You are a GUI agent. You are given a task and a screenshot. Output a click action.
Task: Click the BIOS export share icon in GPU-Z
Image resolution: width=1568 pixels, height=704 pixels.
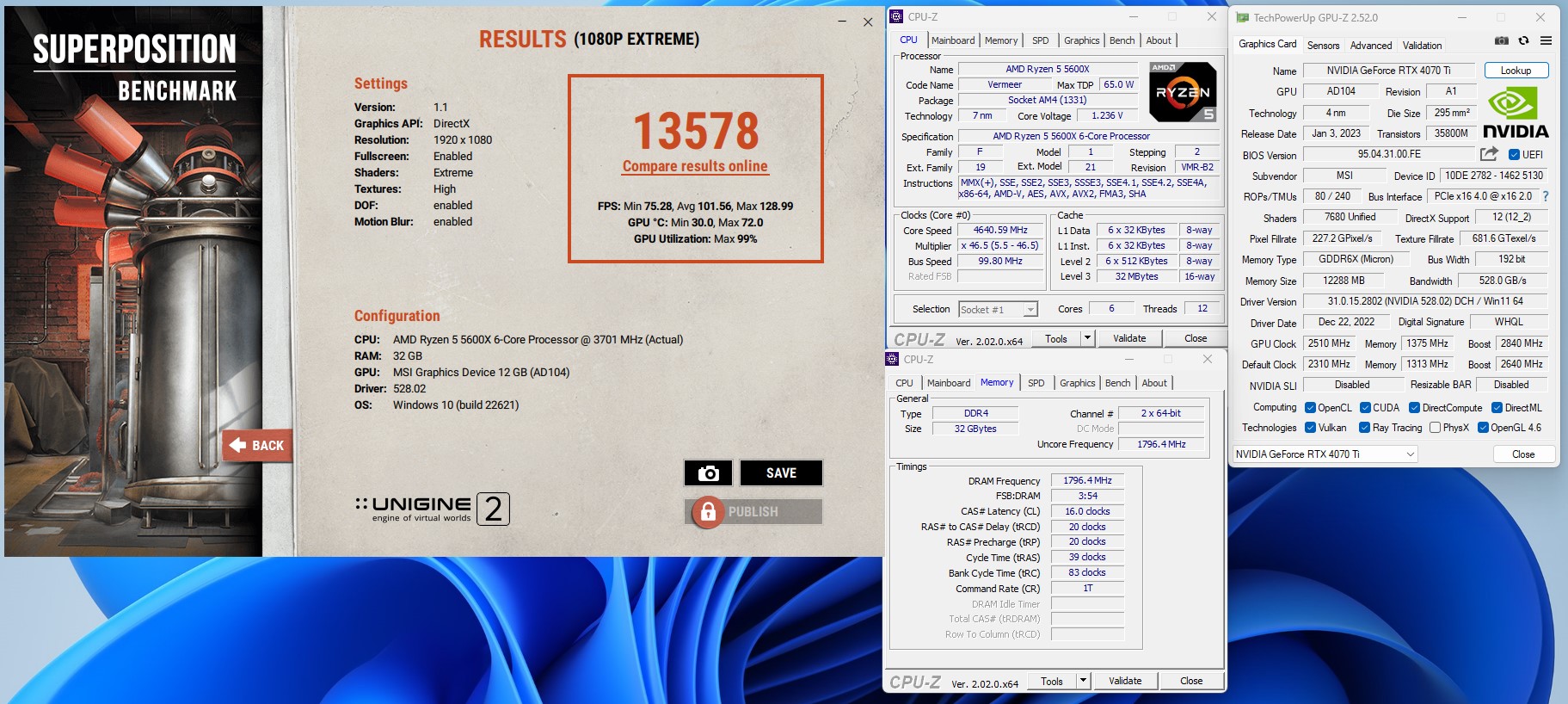1489,154
